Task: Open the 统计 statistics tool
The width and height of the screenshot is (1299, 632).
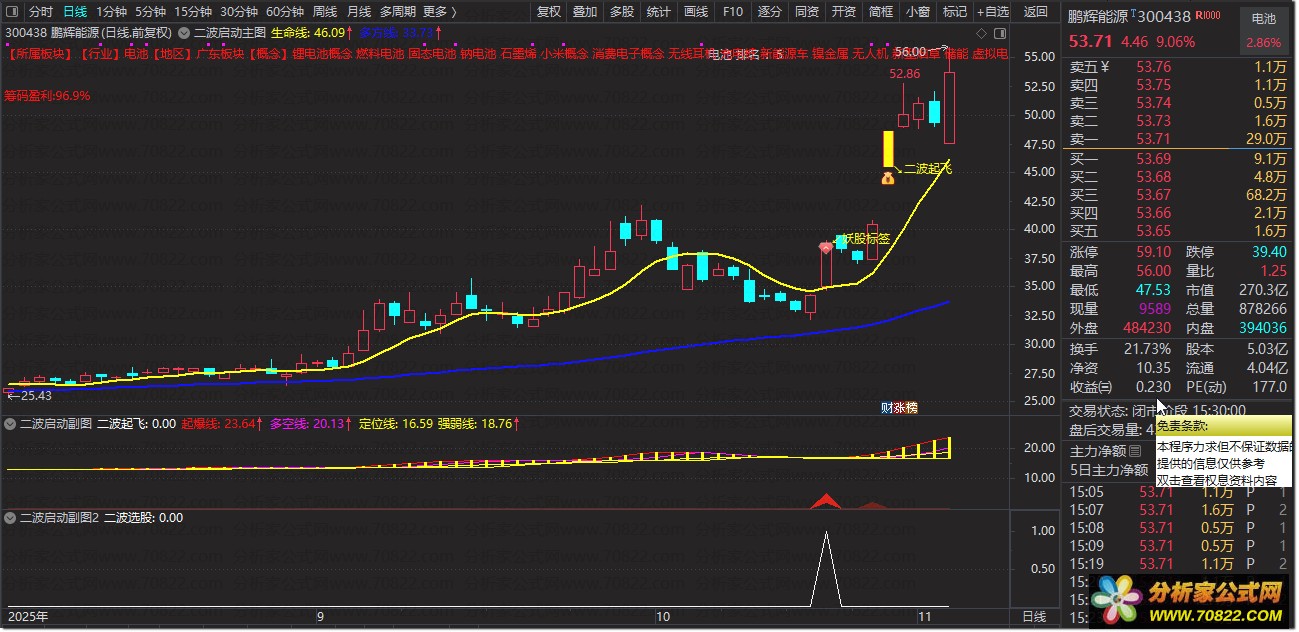Action: pyautogui.click(x=658, y=12)
